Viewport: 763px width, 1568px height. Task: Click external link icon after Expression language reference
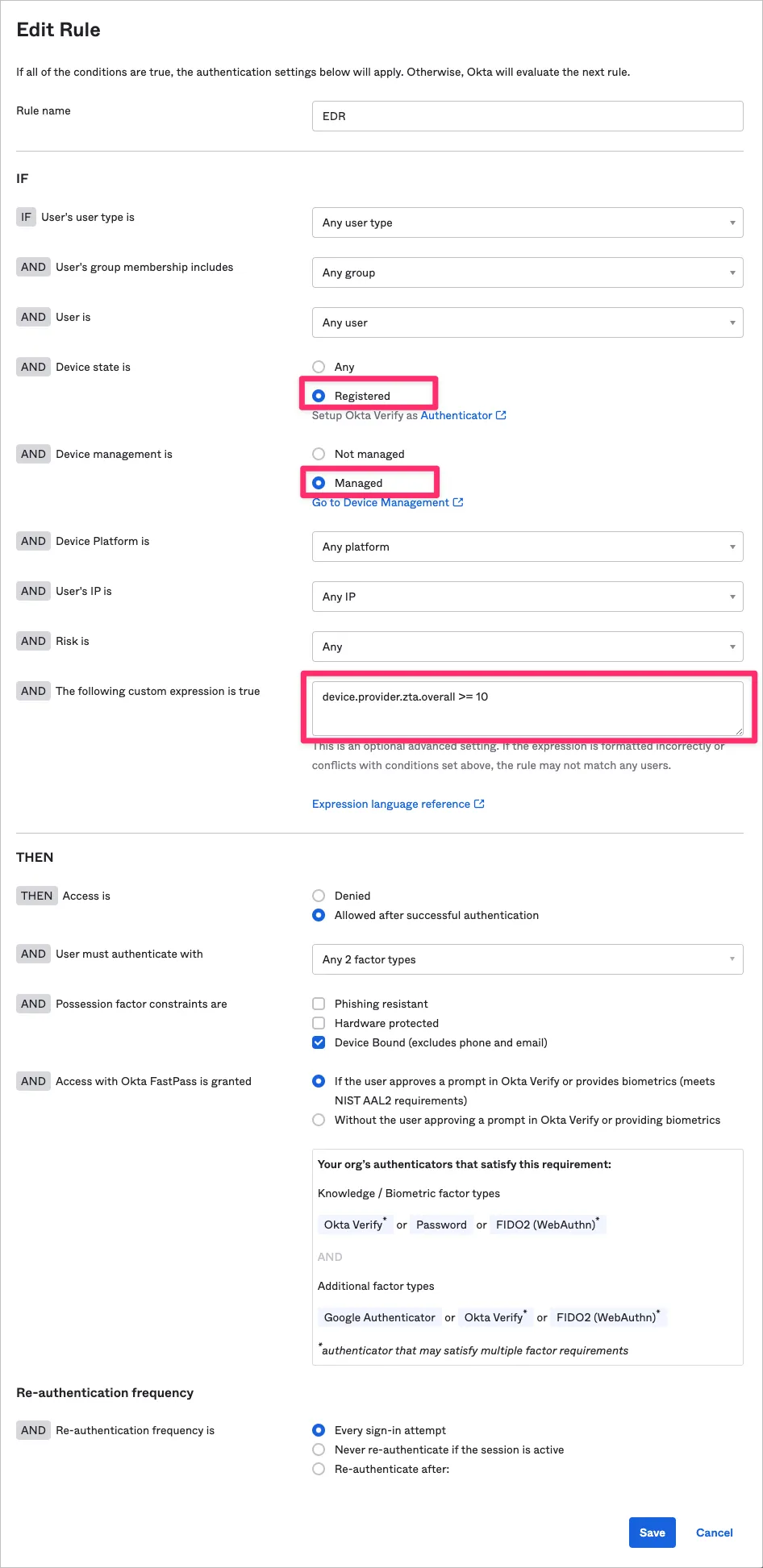pos(479,804)
